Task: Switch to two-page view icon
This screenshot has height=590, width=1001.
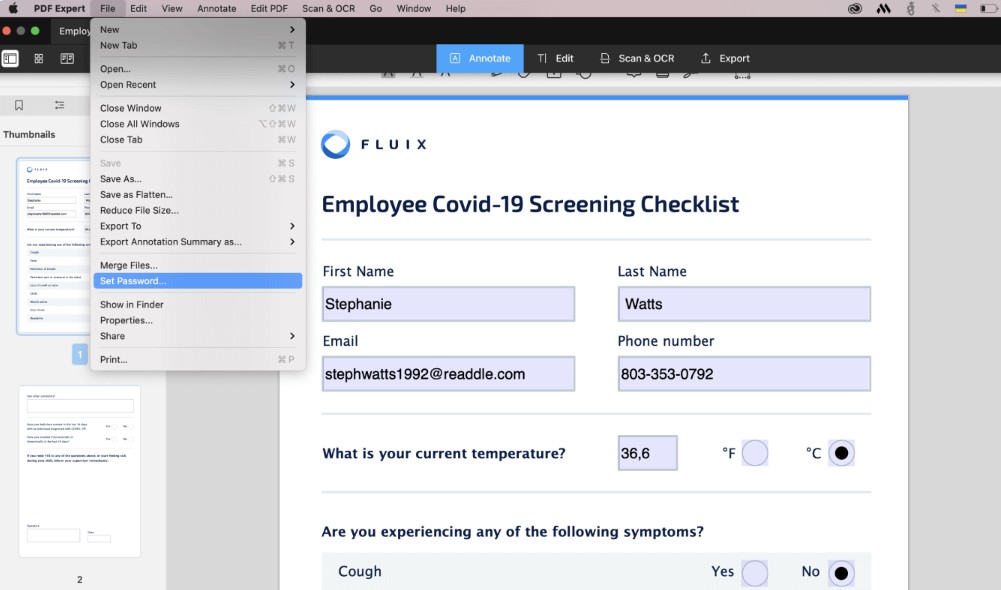Action: tap(67, 59)
